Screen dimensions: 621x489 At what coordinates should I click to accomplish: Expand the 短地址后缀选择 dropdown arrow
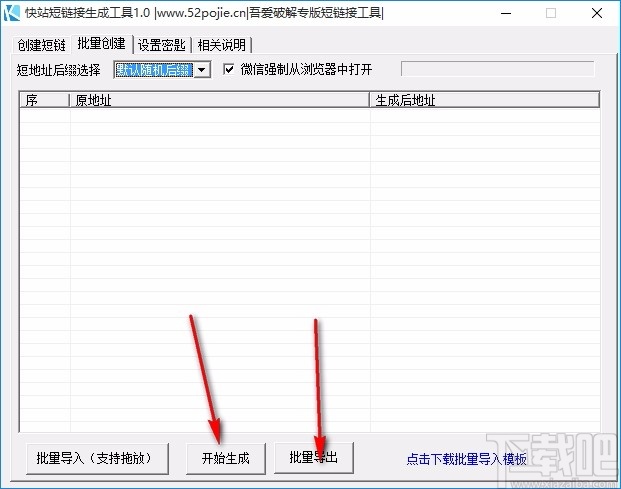pos(202,70)
